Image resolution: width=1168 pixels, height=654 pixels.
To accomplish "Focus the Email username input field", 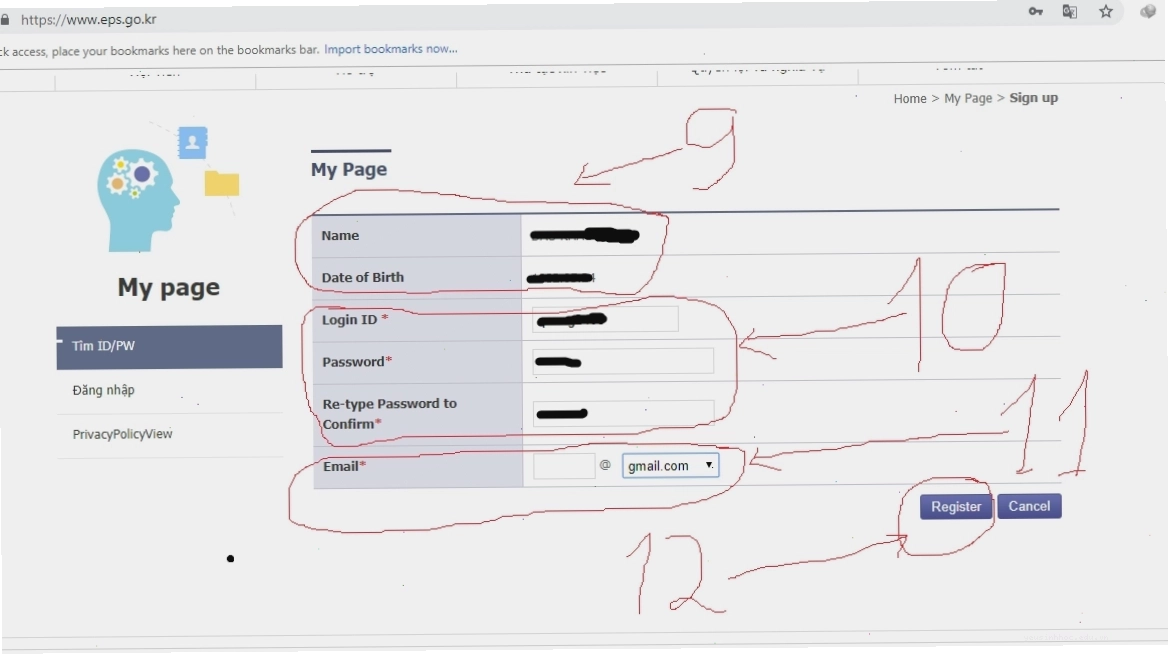I will pyautogui.click(x=564, y=466).
